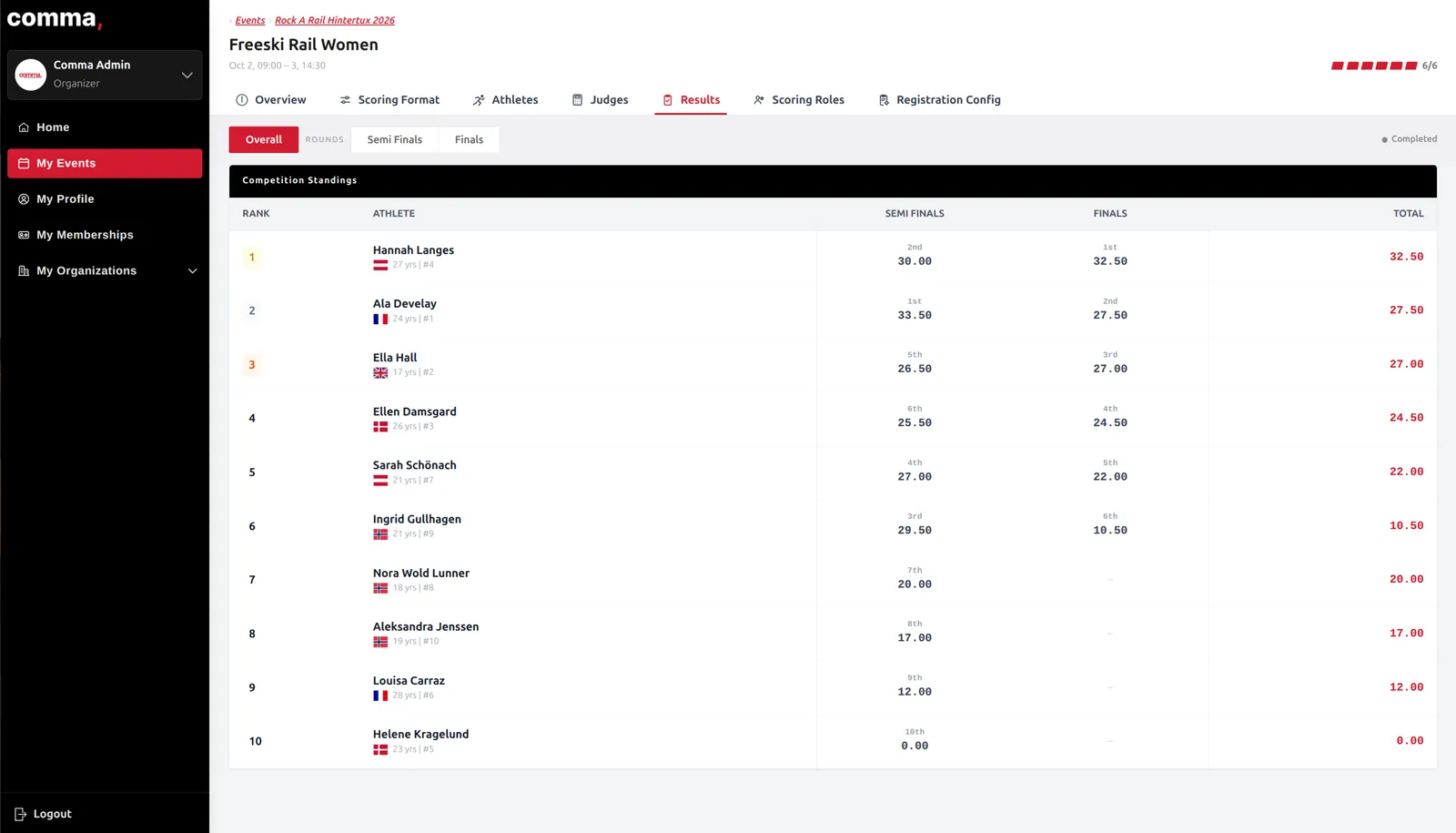Show the Semi Finals round
1456x833 pixels.
[x=395, y=139]
